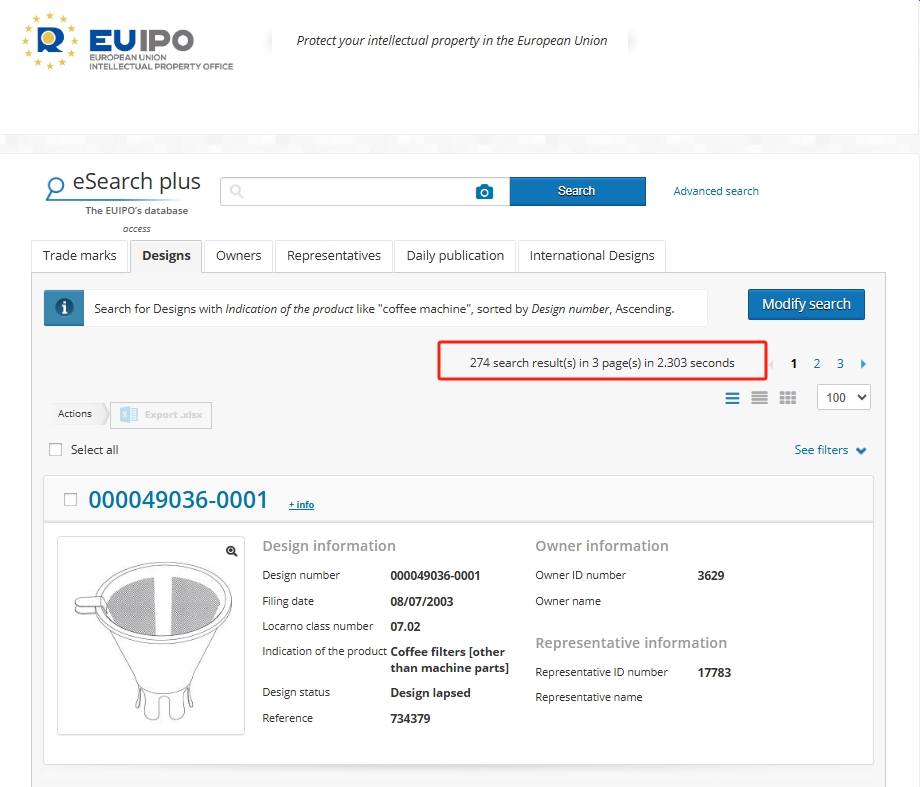Switch to compact list view icon

[x=759, y=398]
